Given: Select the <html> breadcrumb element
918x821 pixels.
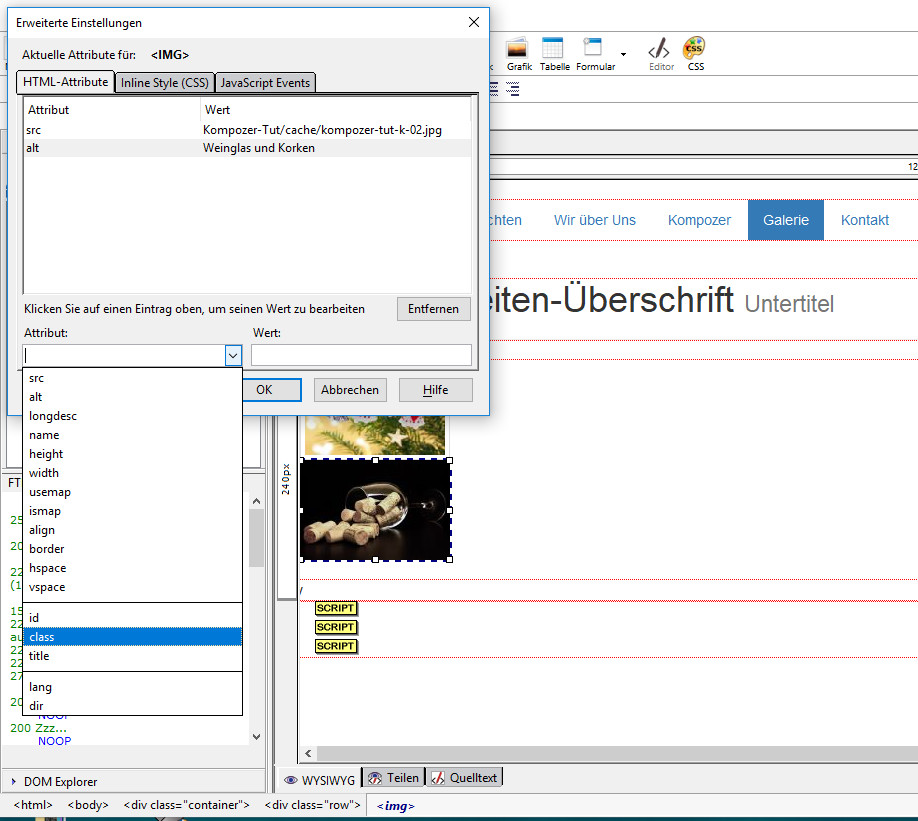Looking at the screenshot, I should point(33,805).
